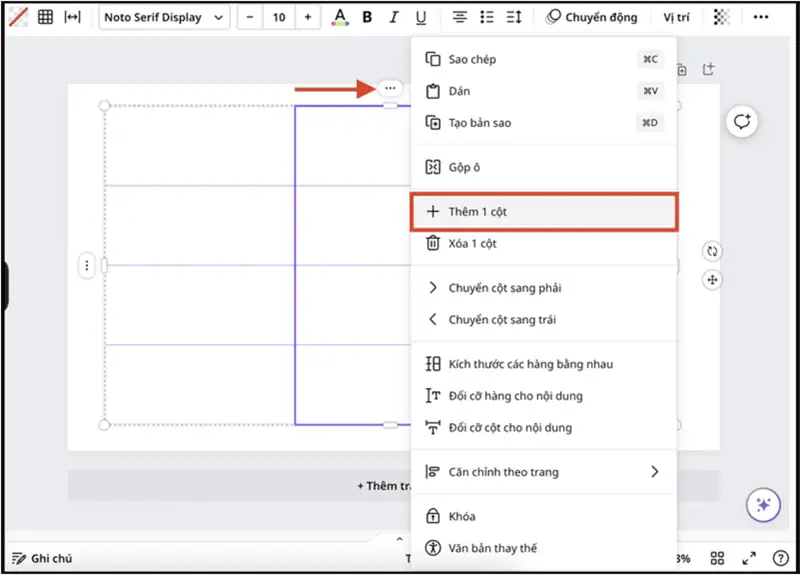800x575 pixels.
Task: Open line spacing options
Action: tap(514, 17)
